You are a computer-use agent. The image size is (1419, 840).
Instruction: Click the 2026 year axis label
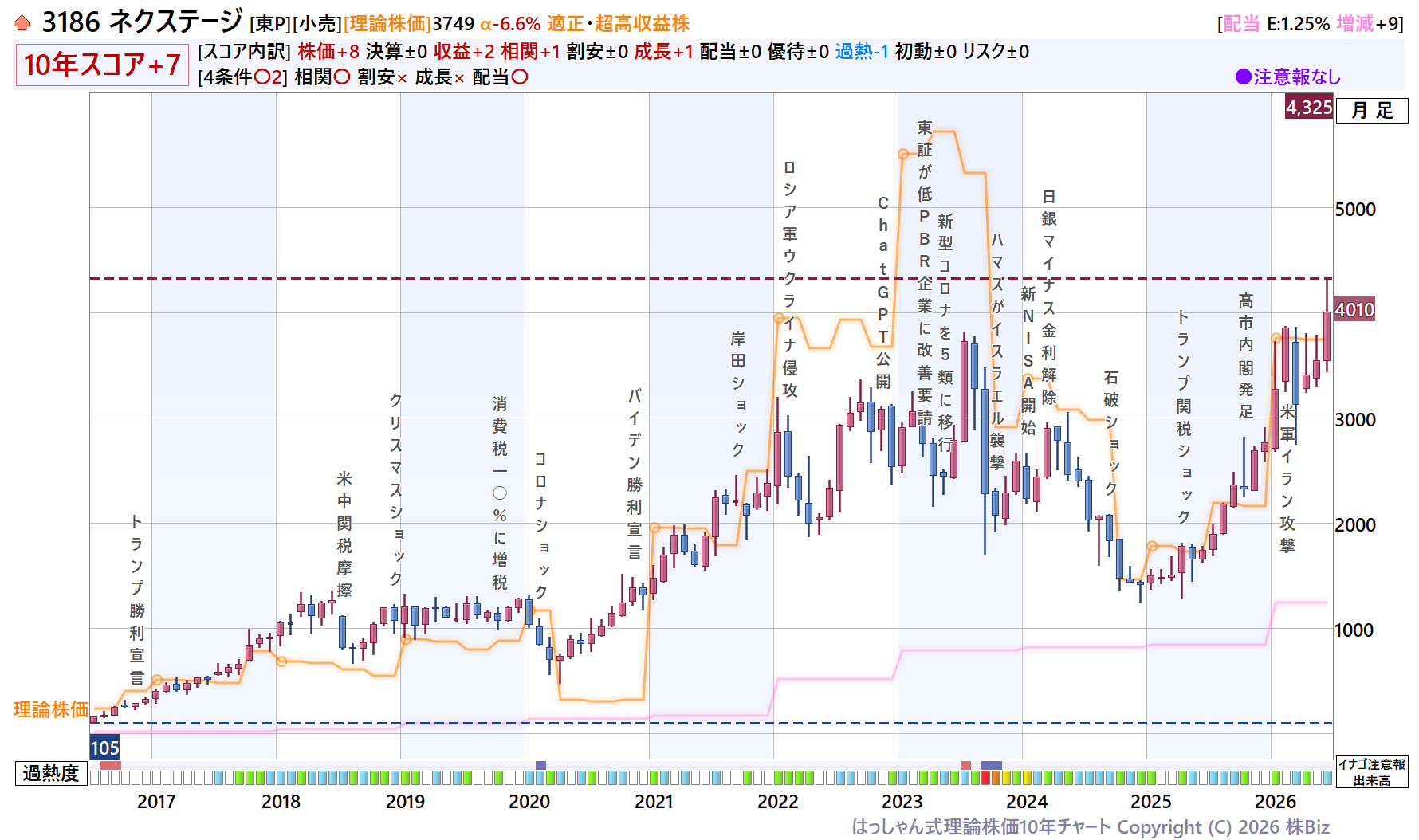coord(1276,802)
